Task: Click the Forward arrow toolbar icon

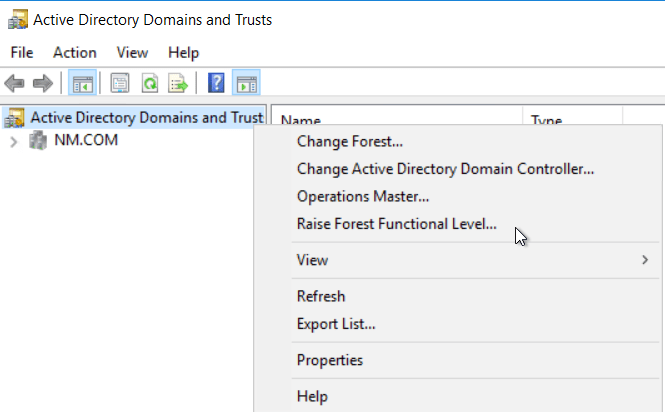Action: point(43,83)
